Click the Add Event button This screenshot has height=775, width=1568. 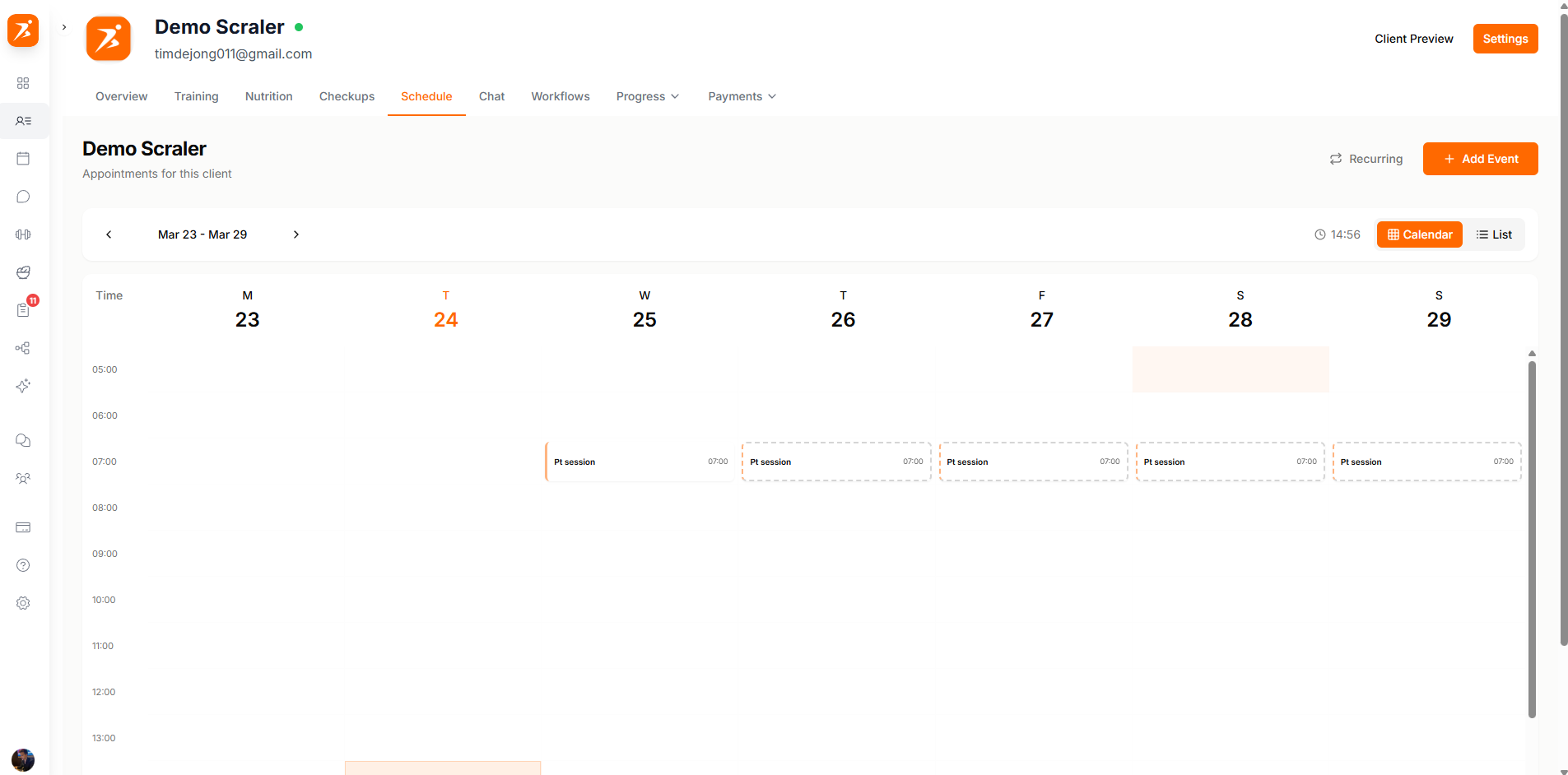(x=1480, y=159)
